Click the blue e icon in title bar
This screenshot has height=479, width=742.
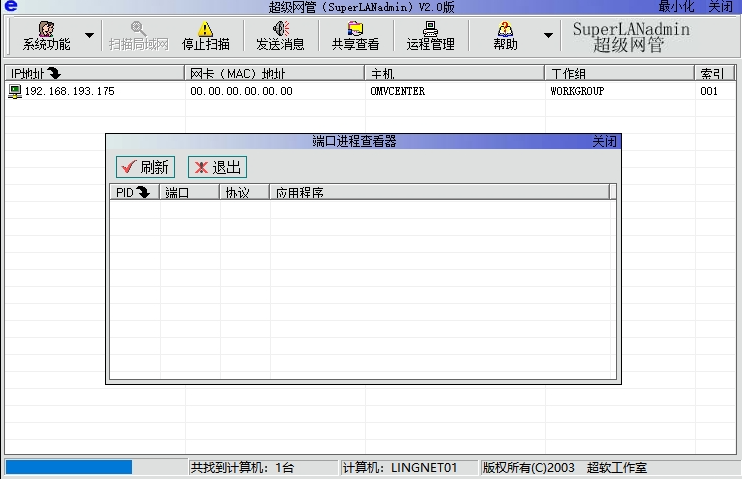click(10, 6)
